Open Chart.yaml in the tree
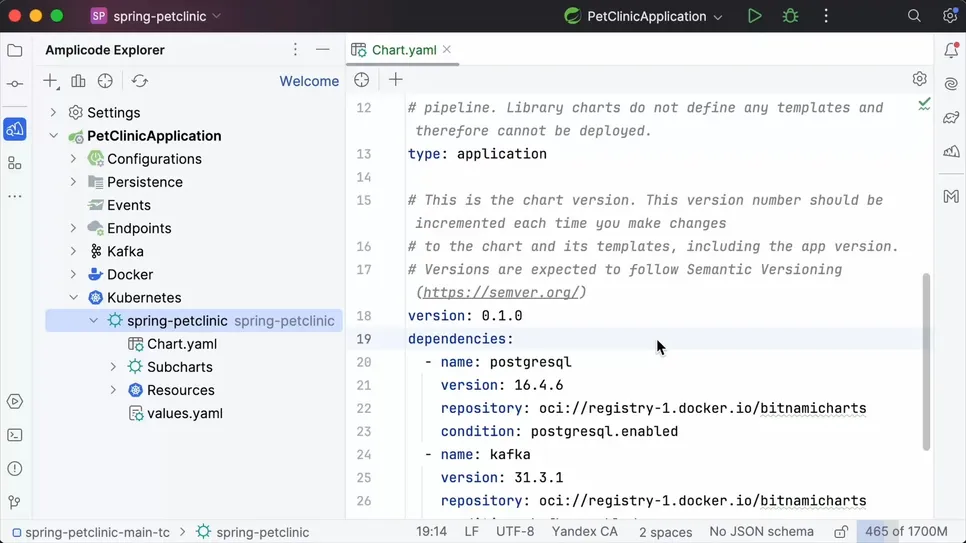This screenshot has width=966, height=543. [182, 344]
